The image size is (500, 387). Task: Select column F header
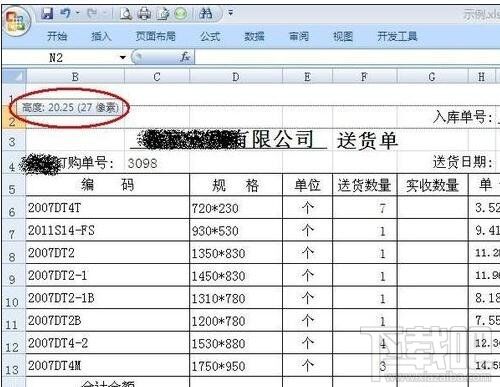(364, 77)
